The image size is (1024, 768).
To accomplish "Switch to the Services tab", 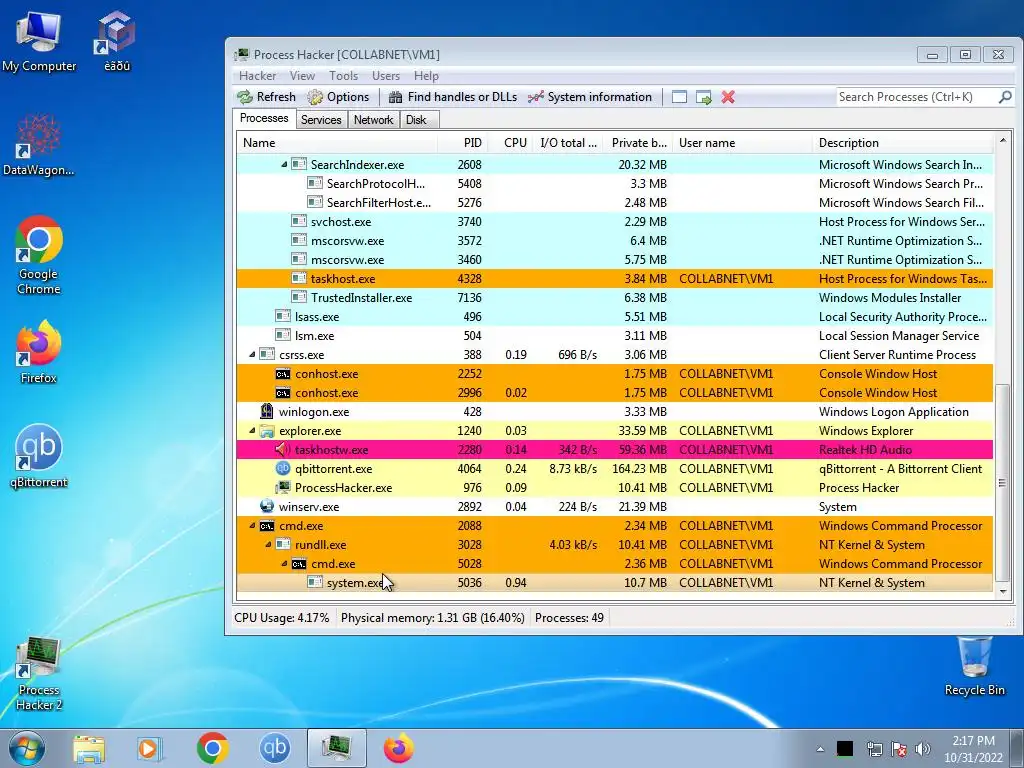I will (321, 120).
